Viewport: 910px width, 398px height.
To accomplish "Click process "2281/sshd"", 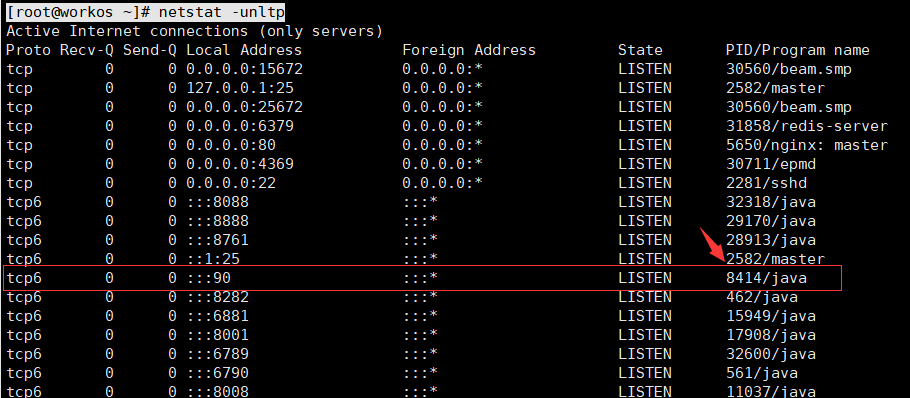I will click(x=766, y=183).
